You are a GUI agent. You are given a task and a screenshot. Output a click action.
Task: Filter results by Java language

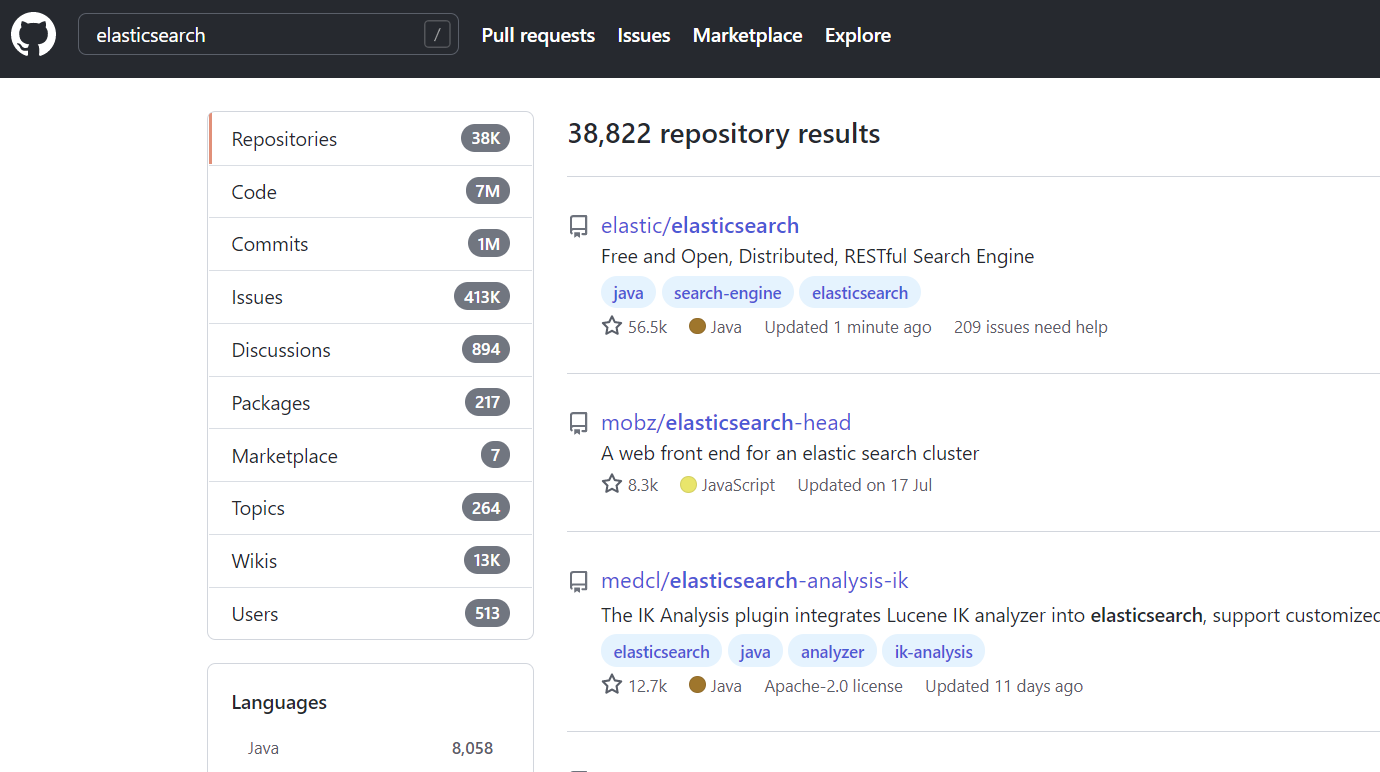pos(370,748)
